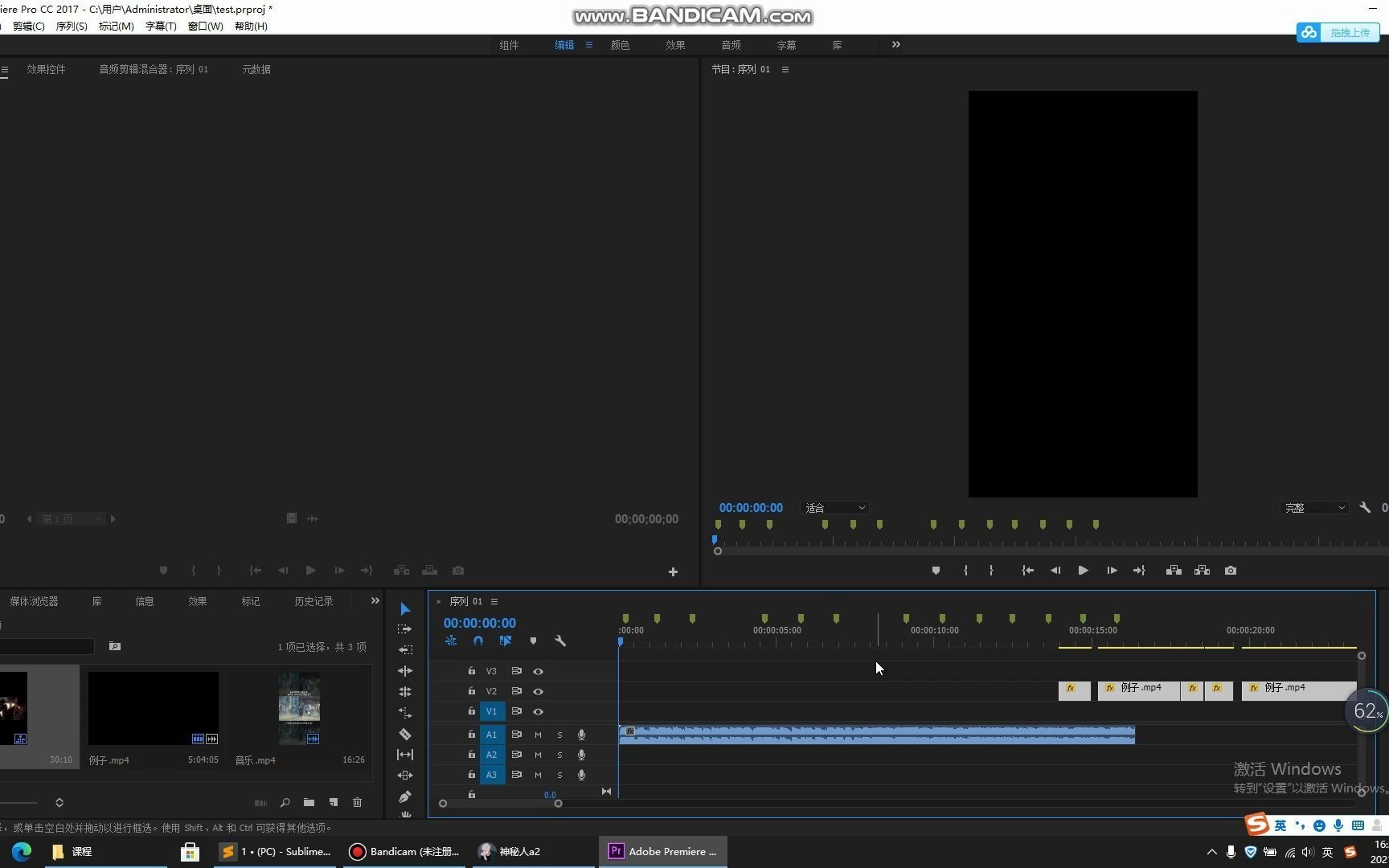Delete selected project item trash
This screenshot has height=868, width=1389.
[x=358, y=802]
